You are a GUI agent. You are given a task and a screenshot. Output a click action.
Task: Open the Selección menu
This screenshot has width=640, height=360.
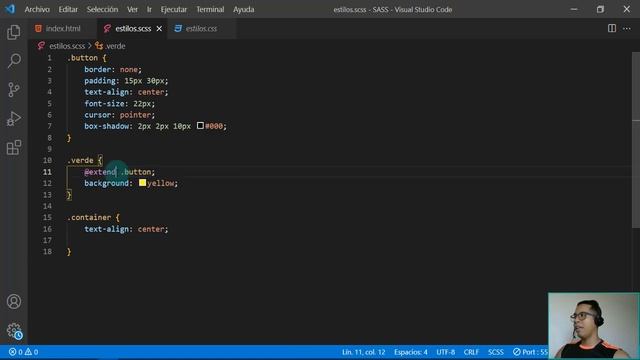[102, 9]
